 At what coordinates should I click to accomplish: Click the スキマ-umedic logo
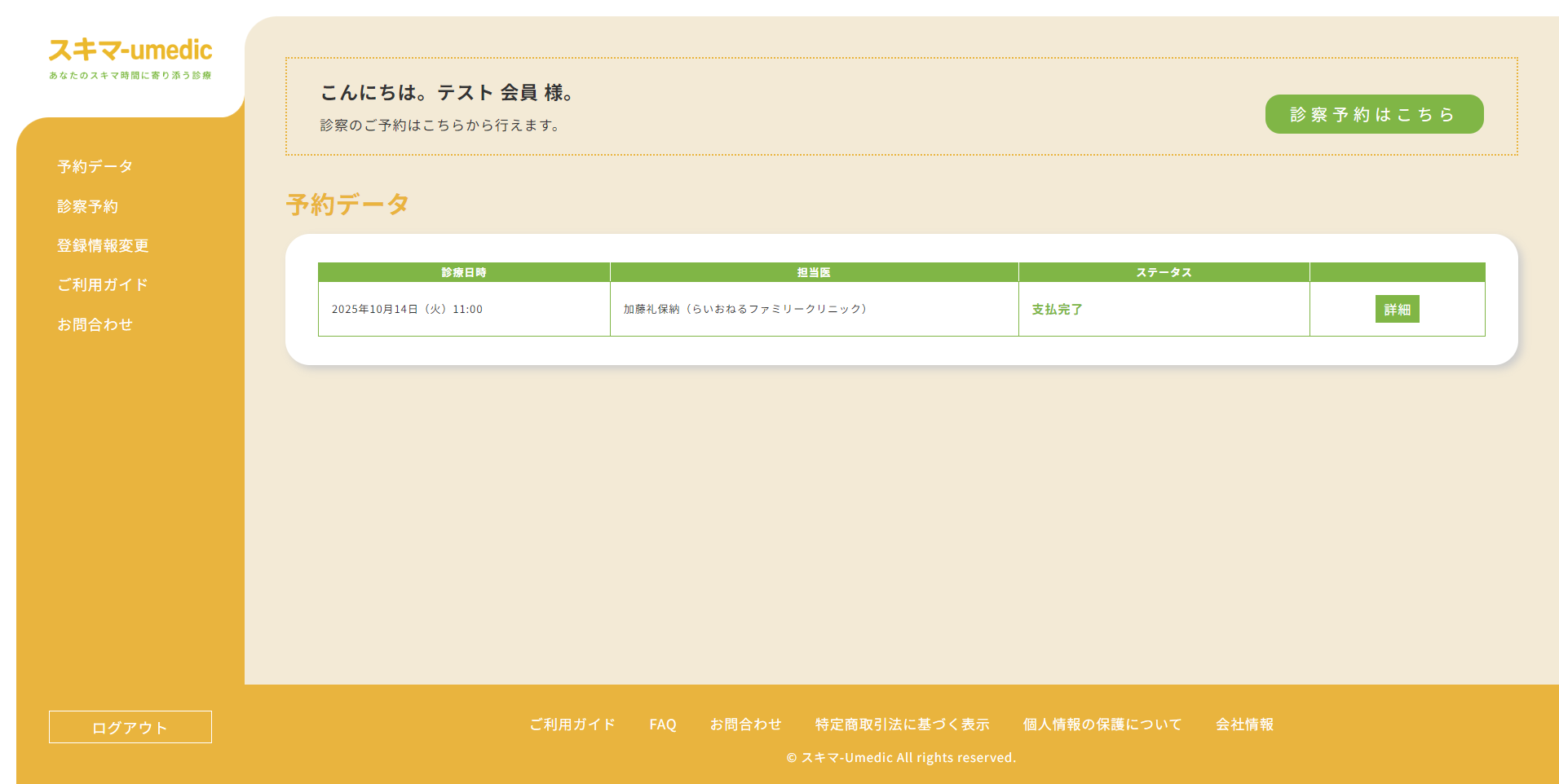(x=130, y=51)
